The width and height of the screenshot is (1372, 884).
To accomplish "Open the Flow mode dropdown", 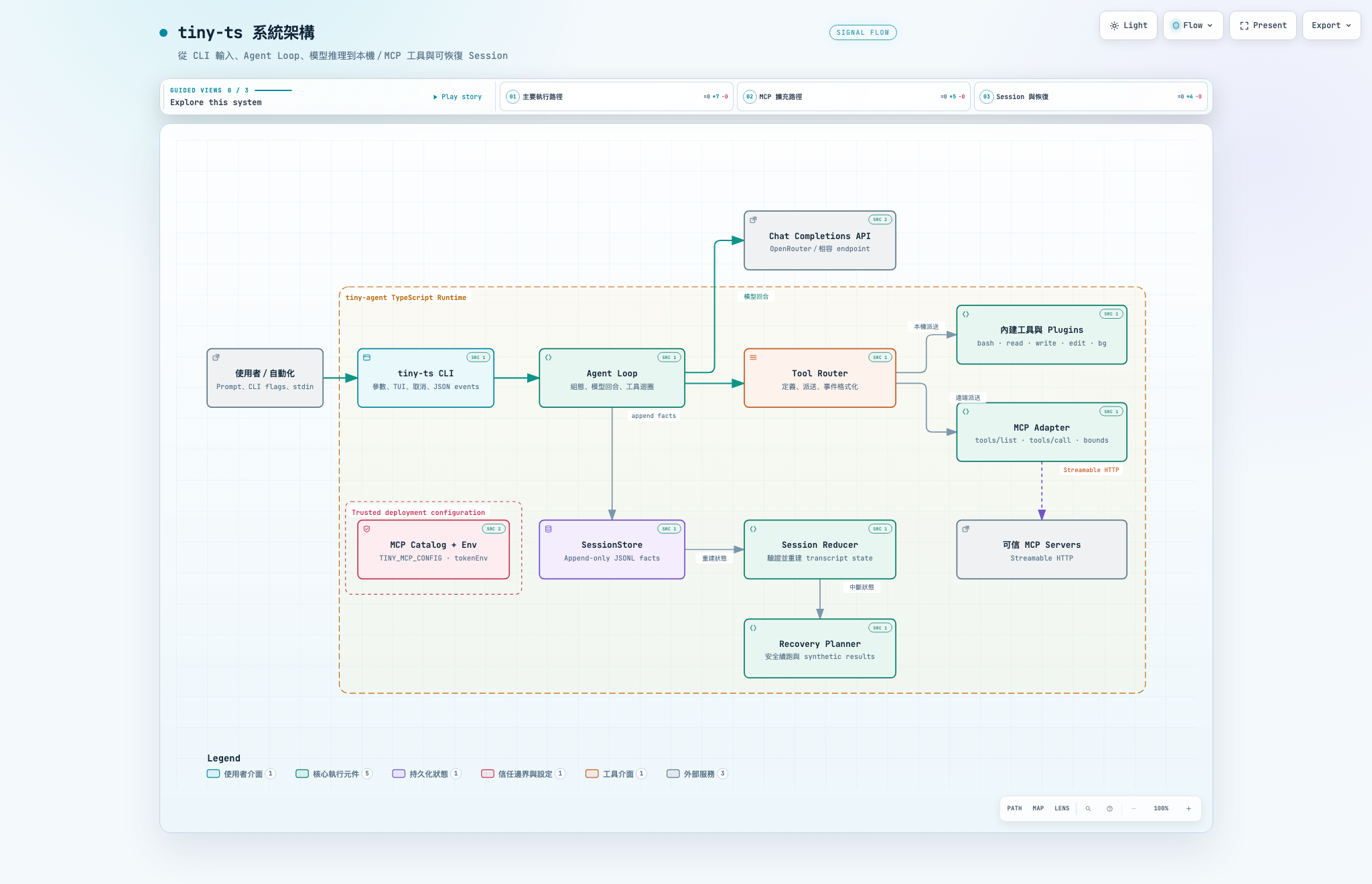I will point(1193,25).
